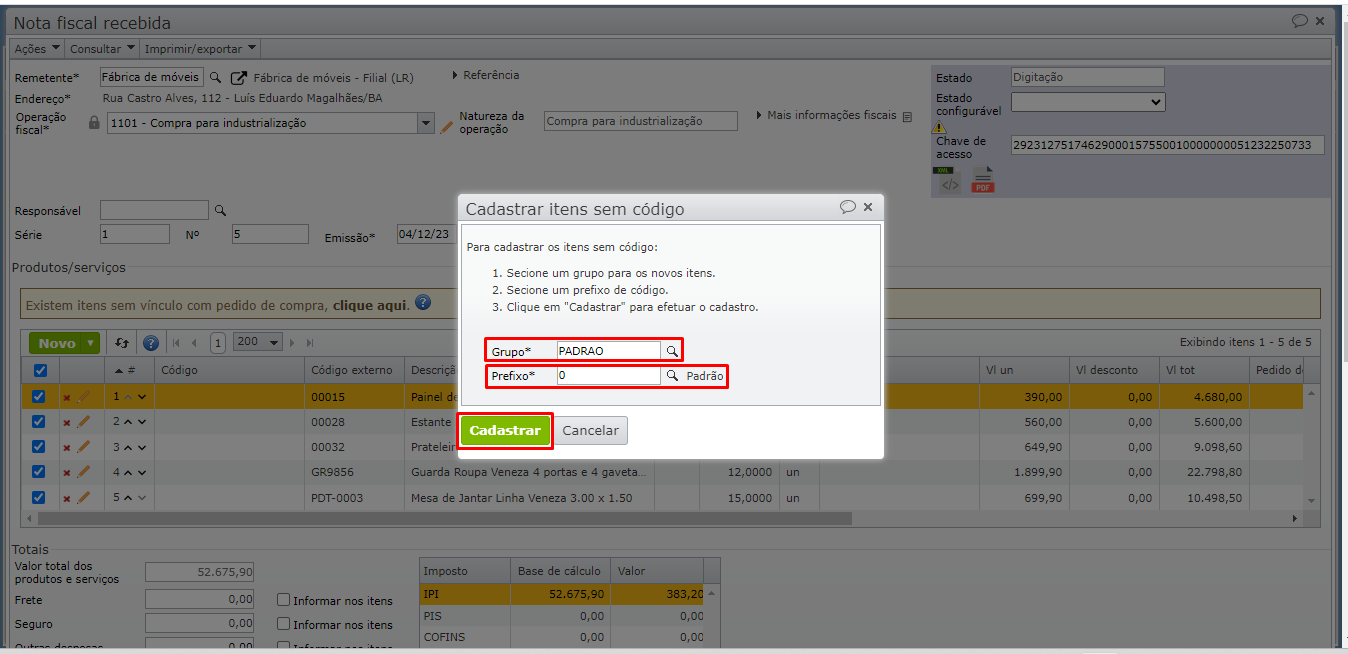
Task: Move row 3 up with arrow
Action: pyautogui.click(x=128, y=448)
